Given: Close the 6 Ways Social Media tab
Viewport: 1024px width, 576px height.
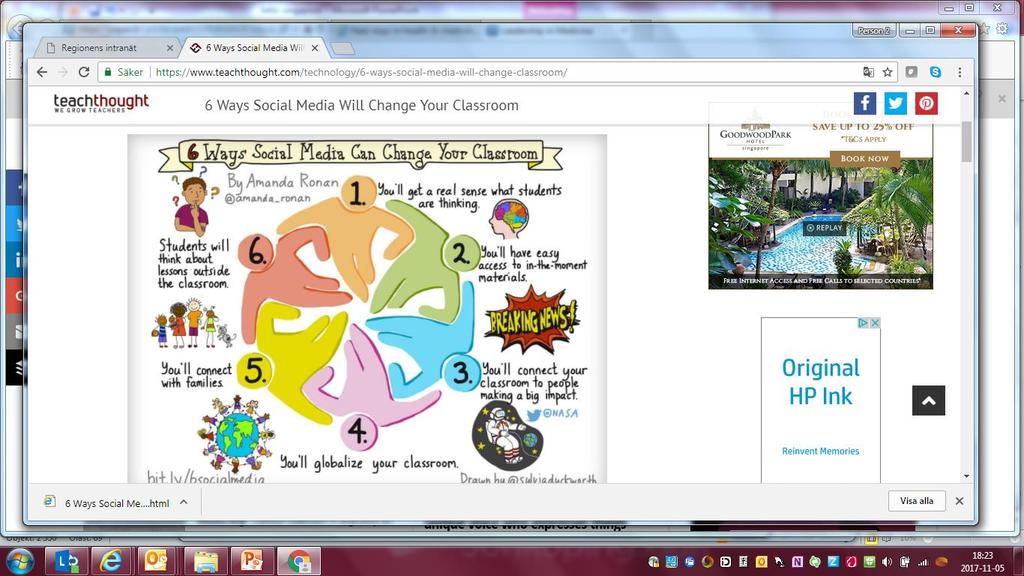Looking at the screenshot, I should pos(315,48).
